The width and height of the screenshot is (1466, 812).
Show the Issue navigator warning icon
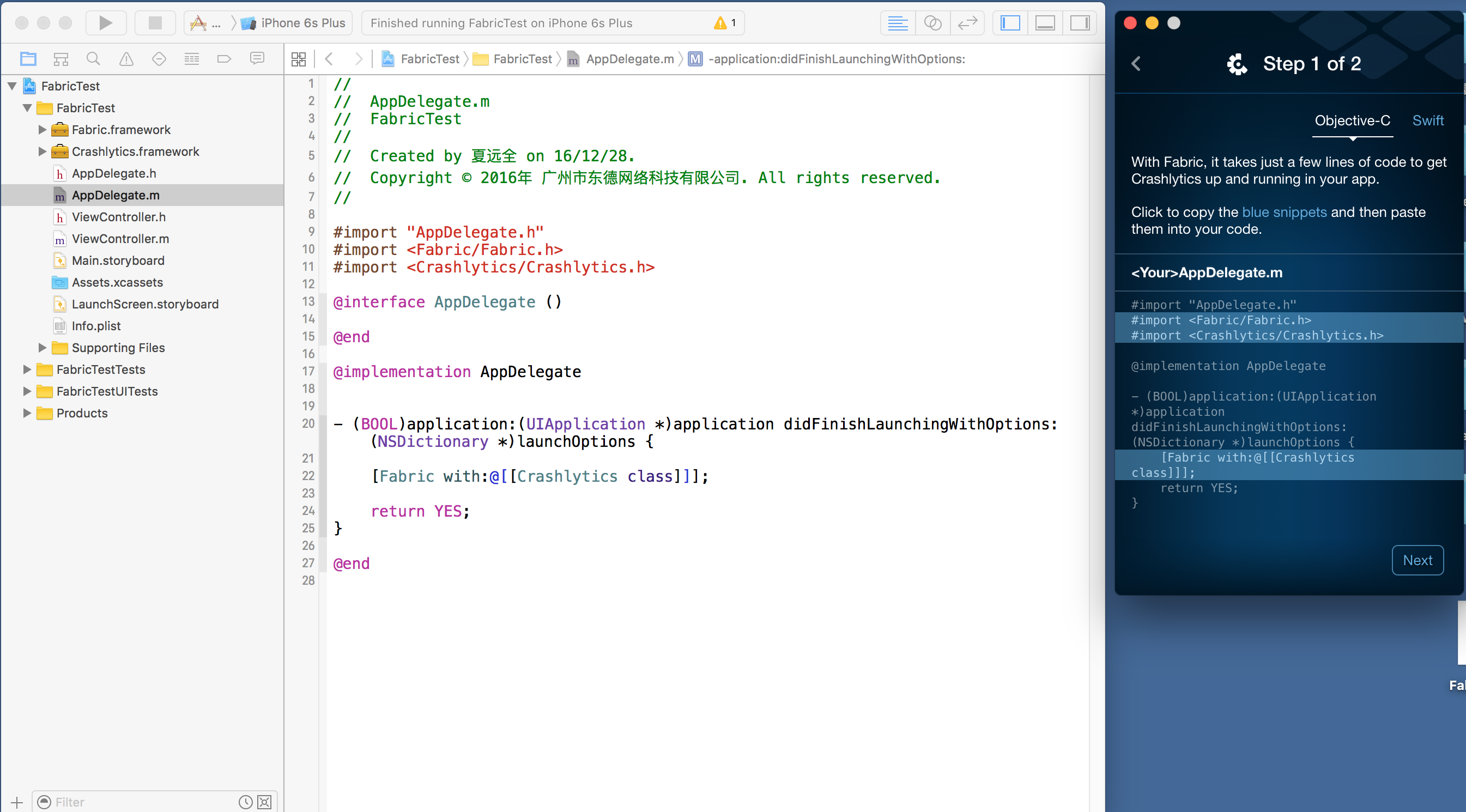[x=126, y=59]
